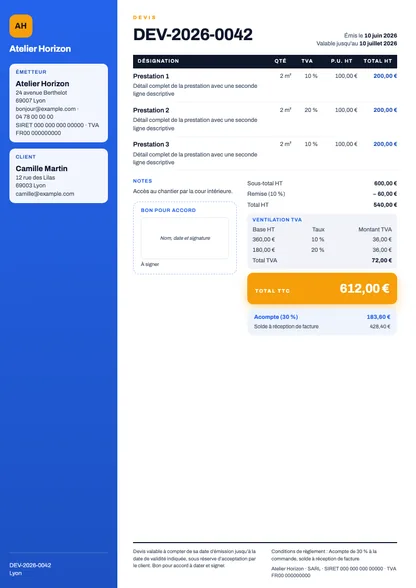Screen dimensions: 416x588
Task: Select the Atelier Horizon sidebar title
Action: coord(40,49)
